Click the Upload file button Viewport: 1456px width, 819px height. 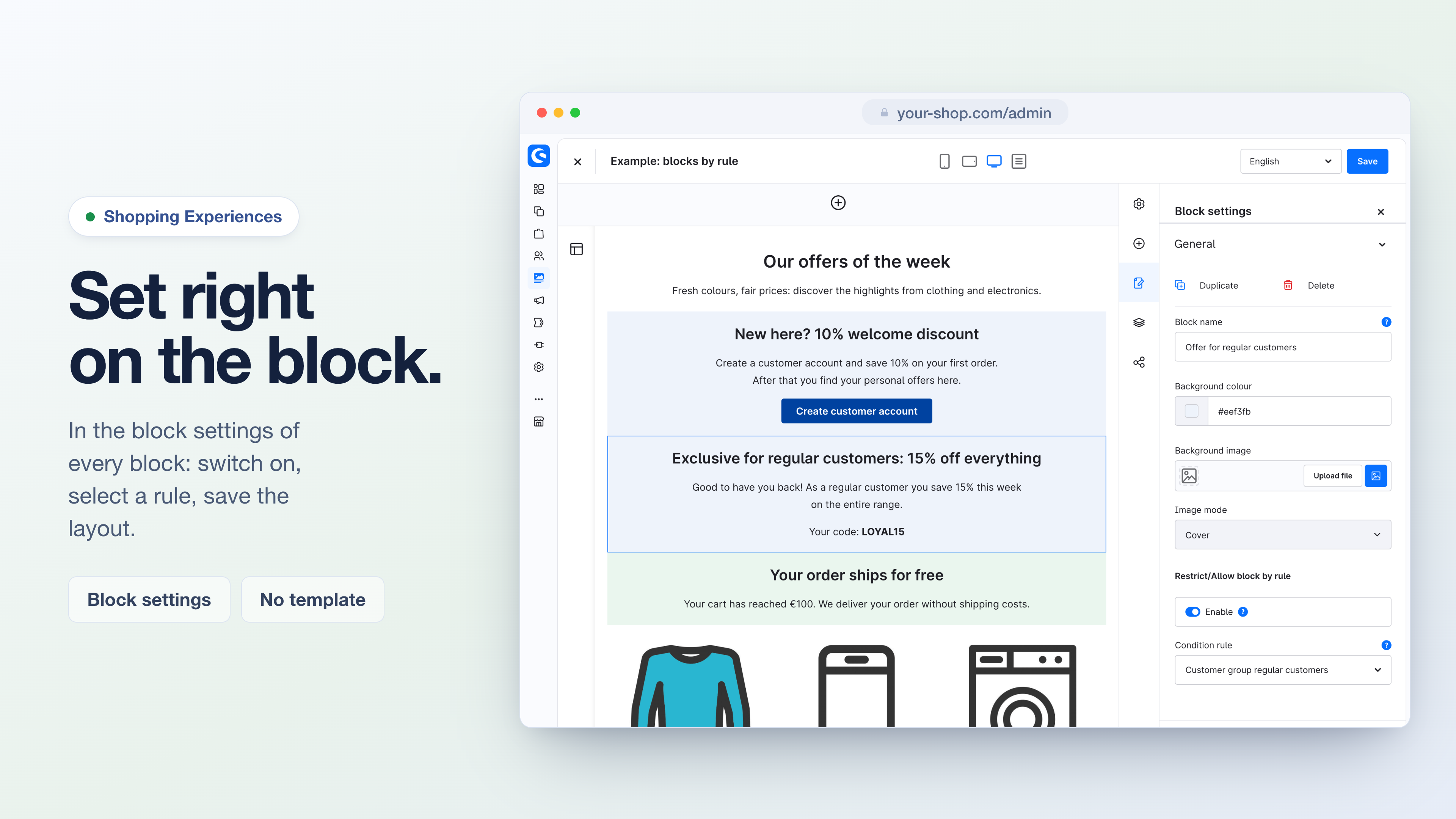(x=1332, y=476)
